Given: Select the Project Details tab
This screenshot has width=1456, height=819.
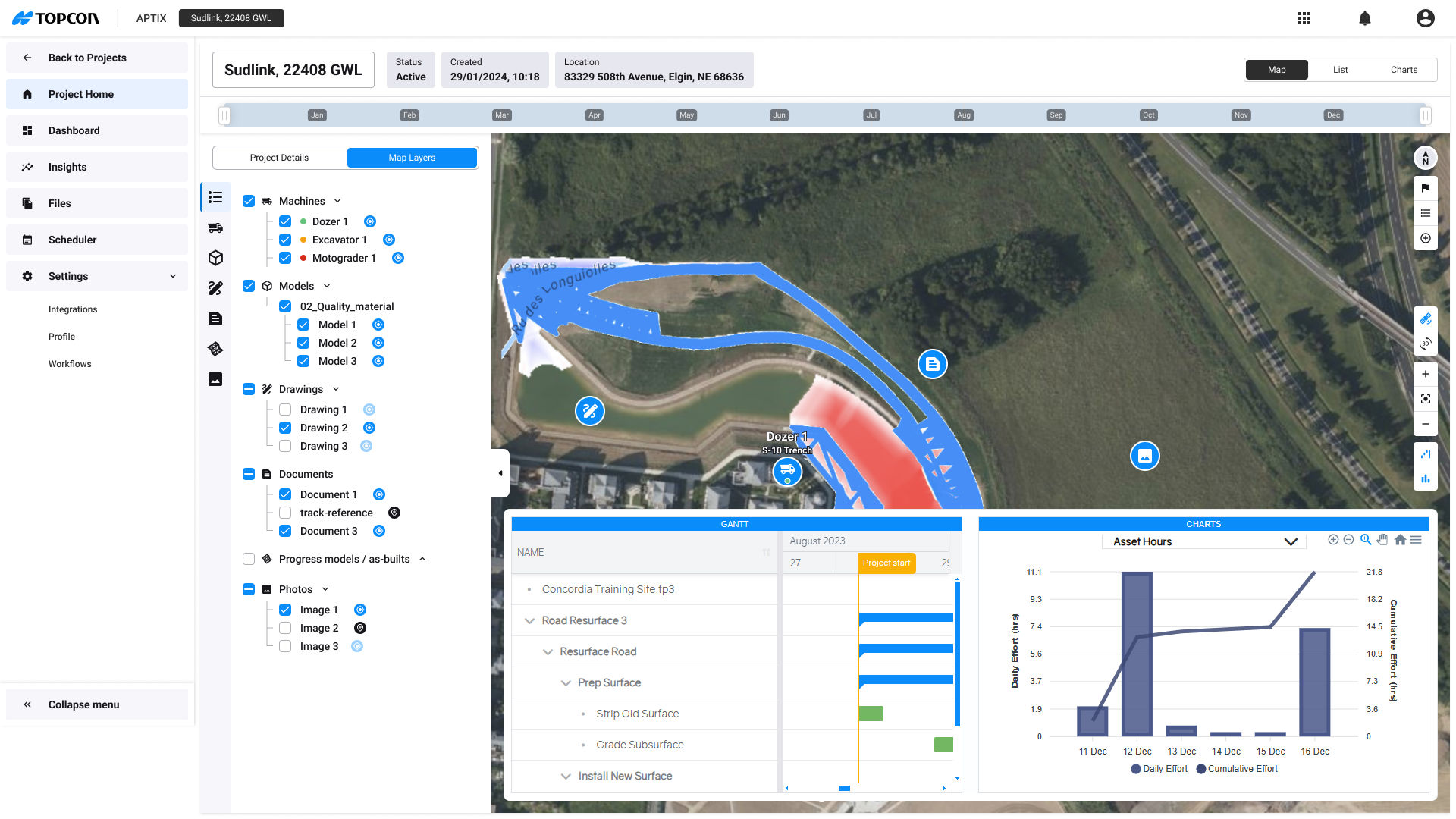Looking at the screenshot, I should tap(279, 158).
